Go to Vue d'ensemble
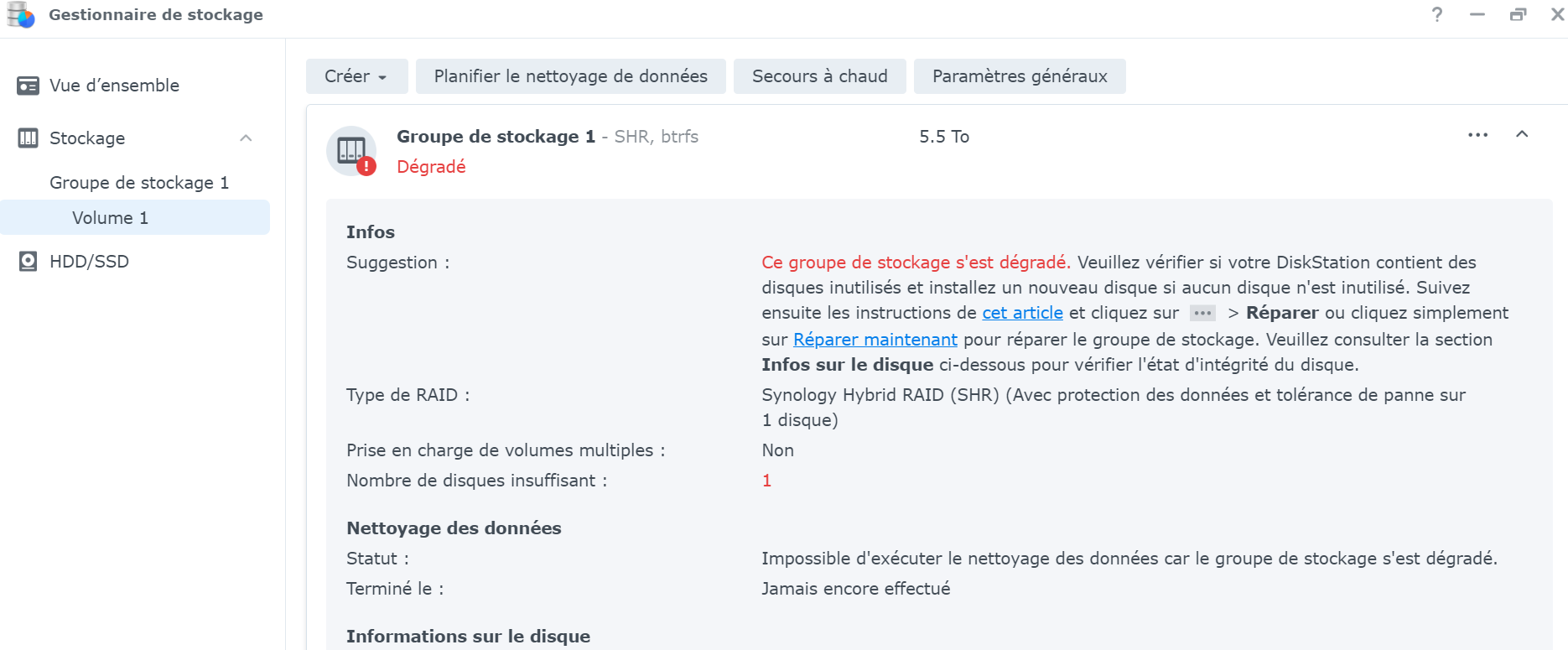 pos(114,86)
